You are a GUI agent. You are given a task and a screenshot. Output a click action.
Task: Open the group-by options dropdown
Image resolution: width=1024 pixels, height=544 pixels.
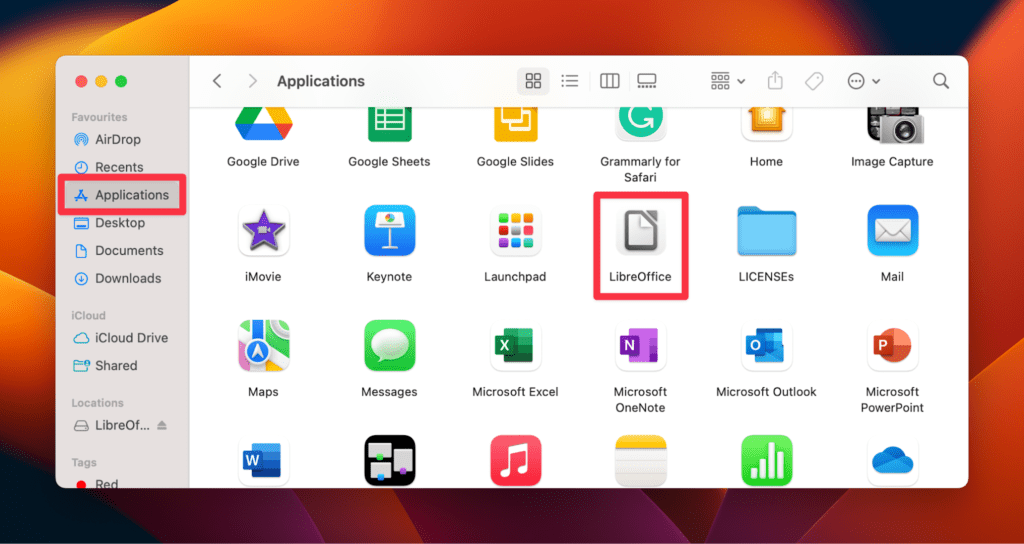point(728,81)
